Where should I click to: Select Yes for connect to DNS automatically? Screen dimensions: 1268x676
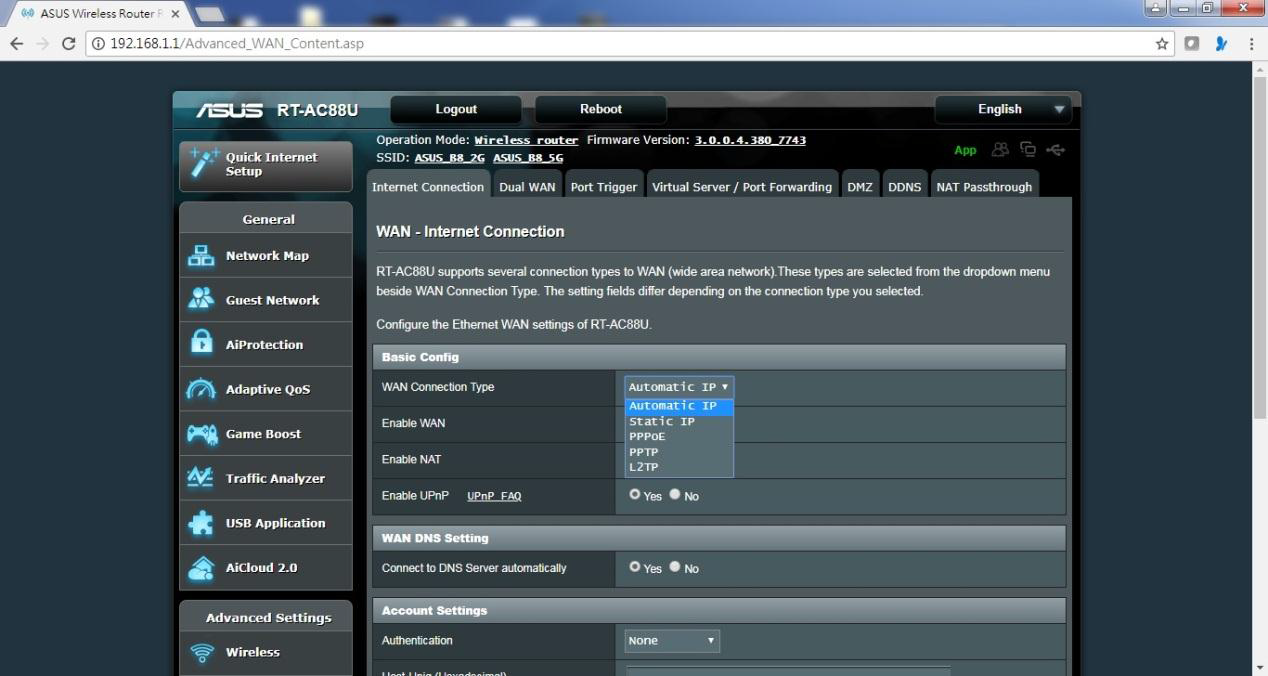(635, 566)
